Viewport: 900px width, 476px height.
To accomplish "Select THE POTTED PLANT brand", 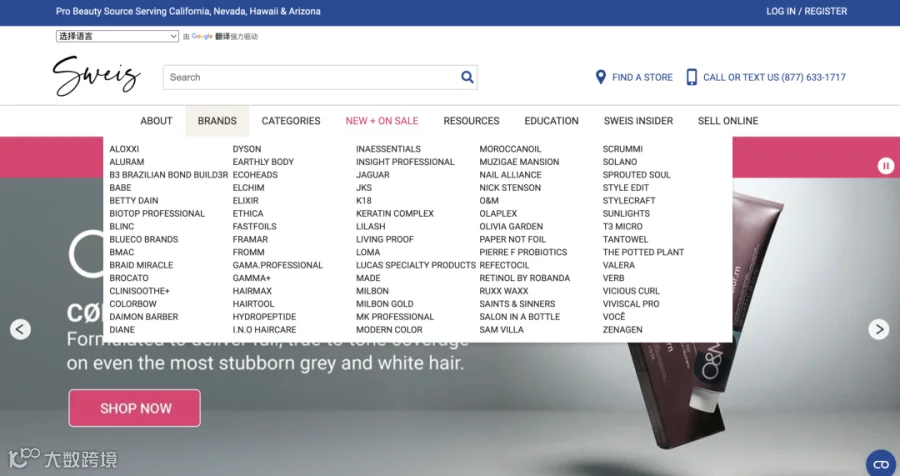I will (x=643, y=252).
